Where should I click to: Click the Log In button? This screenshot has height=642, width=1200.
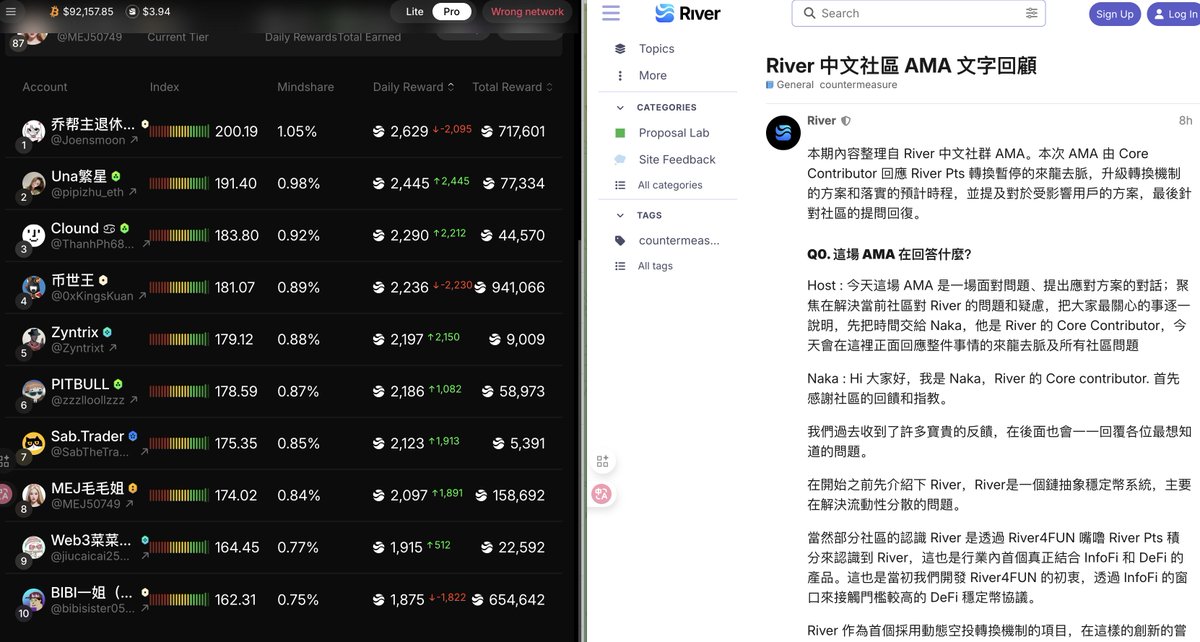coord(1174,14)
